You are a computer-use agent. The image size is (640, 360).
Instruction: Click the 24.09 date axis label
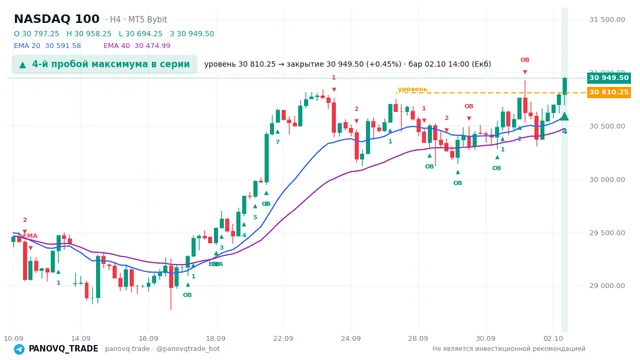351,338
